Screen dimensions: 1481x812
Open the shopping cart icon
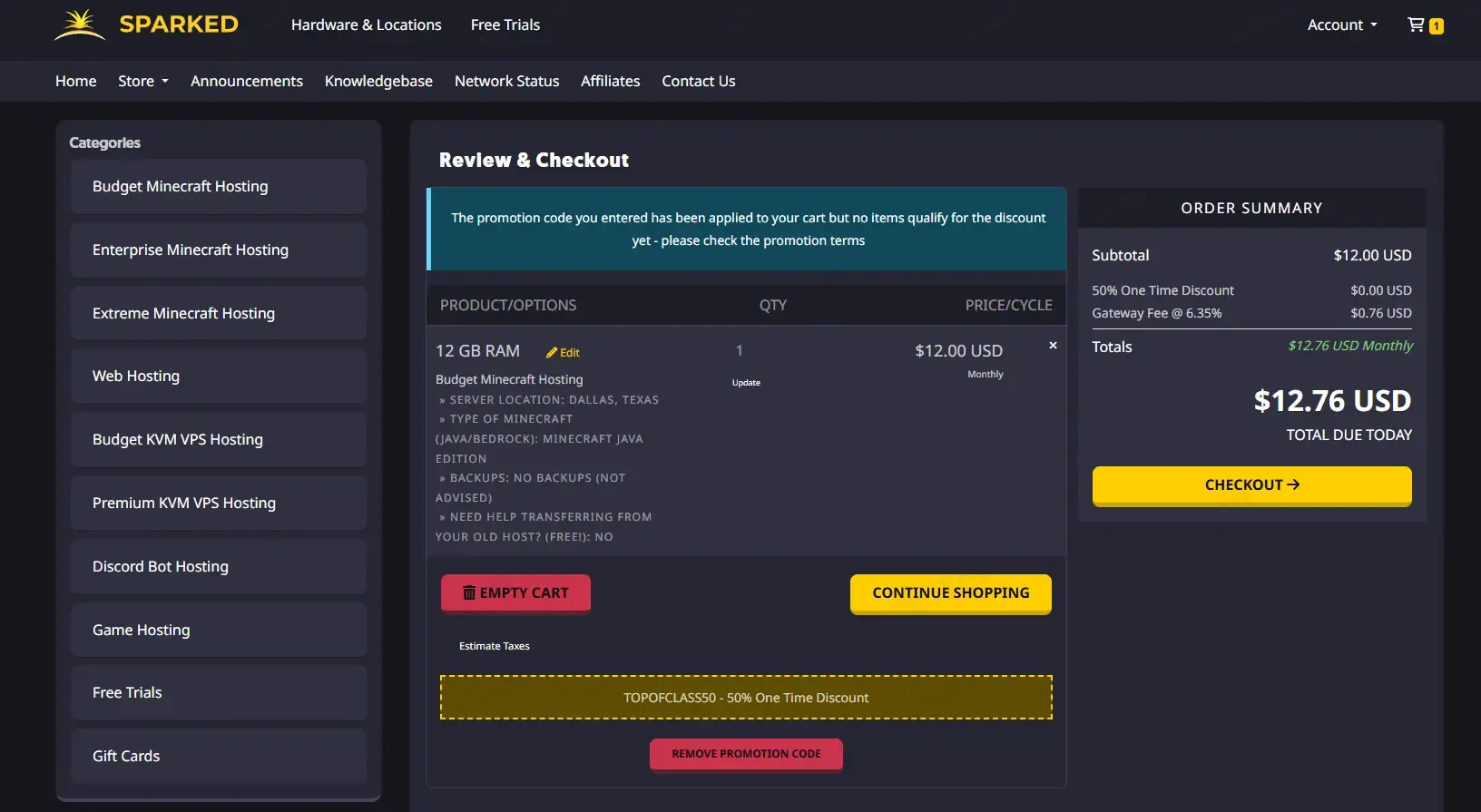pyautogui.click(x=1425, y=25)
